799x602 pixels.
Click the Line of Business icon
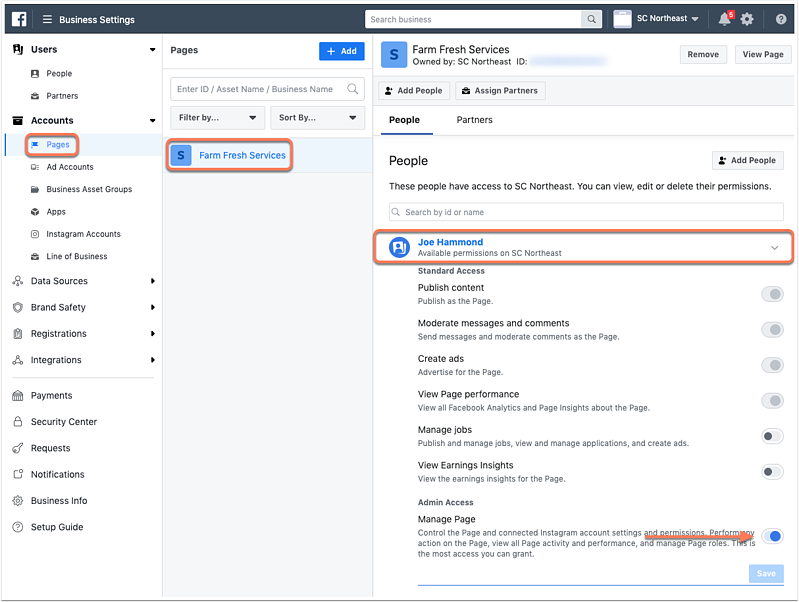pos(35,256)
